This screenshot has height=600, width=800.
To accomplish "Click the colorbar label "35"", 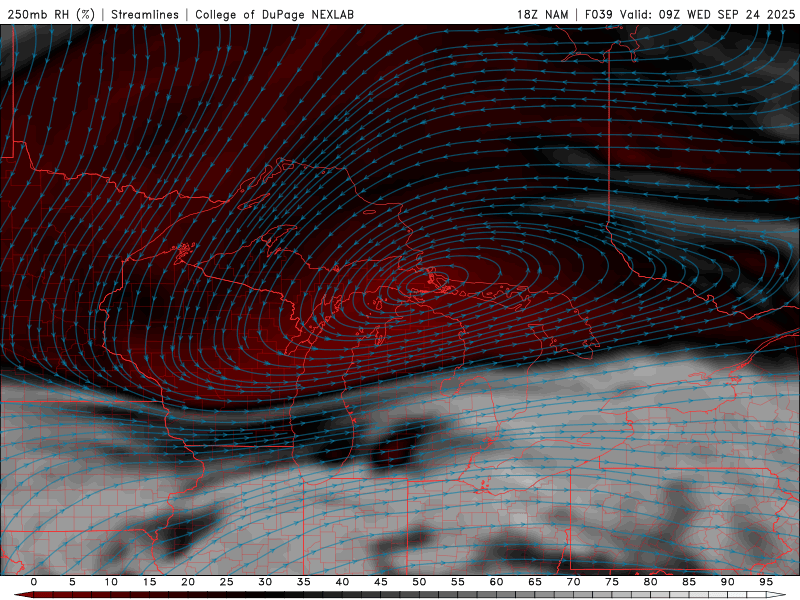I will coord(304,582).
